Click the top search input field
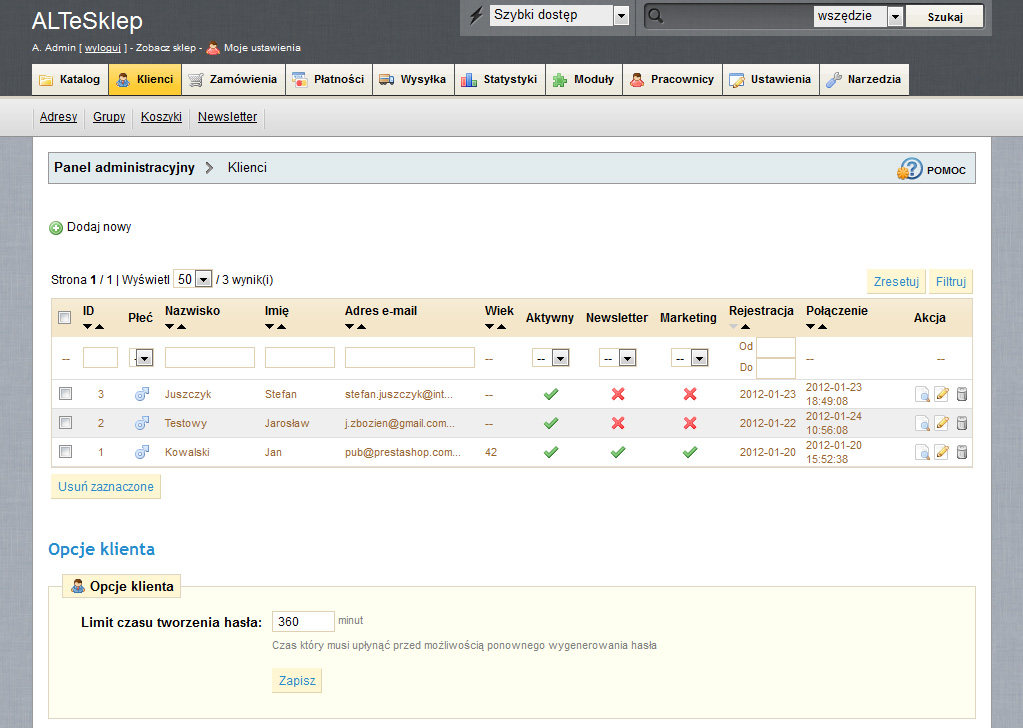Screen dimensions: 1023x728 729,16
